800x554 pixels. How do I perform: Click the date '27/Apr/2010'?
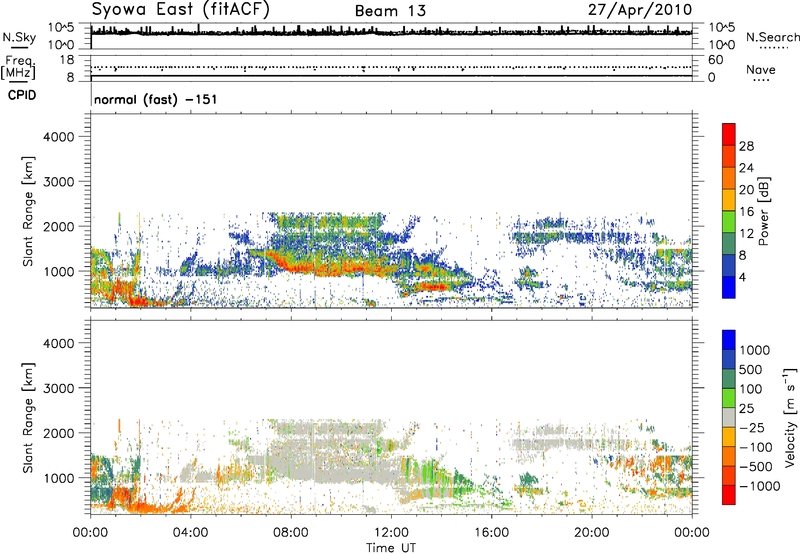coord(640,10)
